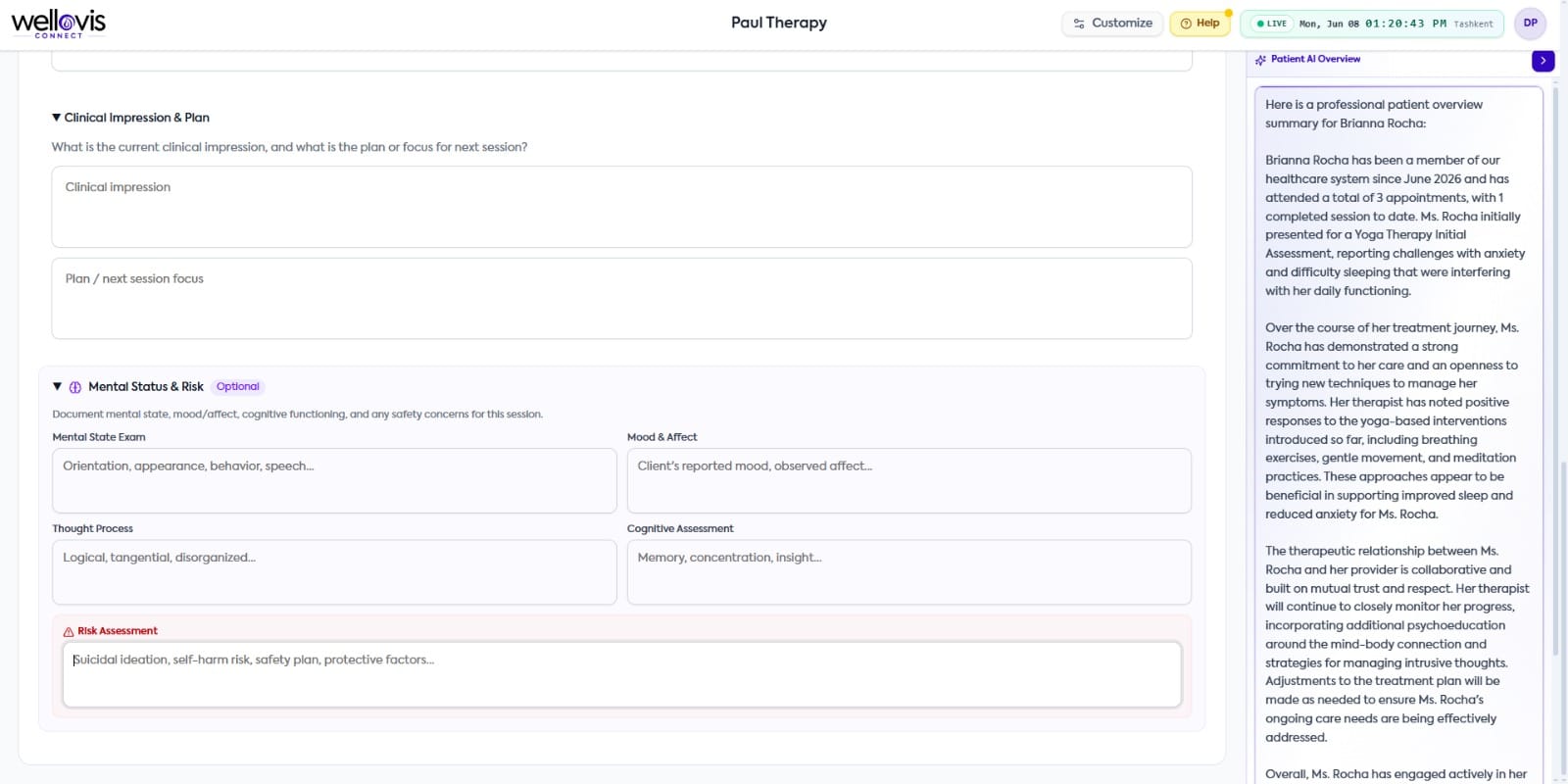Click the Mental State Exam label
The image size is (1568, 784).
tap(99, 437)
